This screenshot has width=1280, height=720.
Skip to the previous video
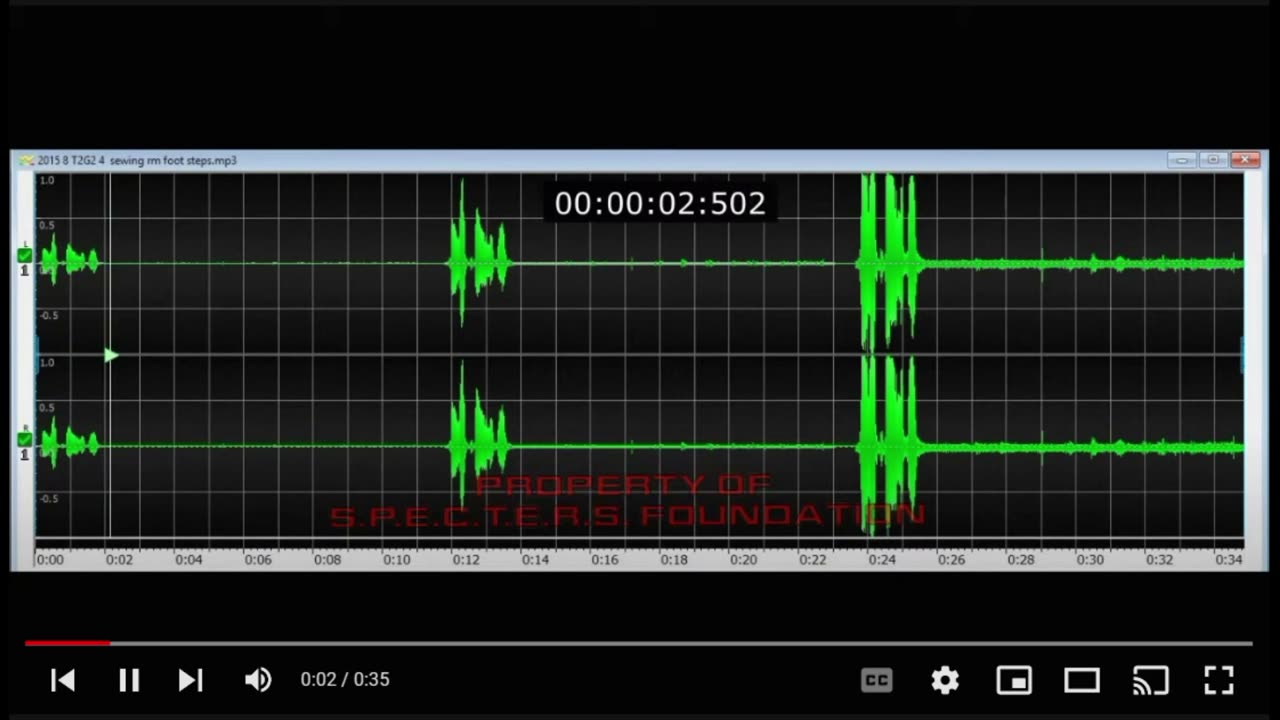pos(63,680)
